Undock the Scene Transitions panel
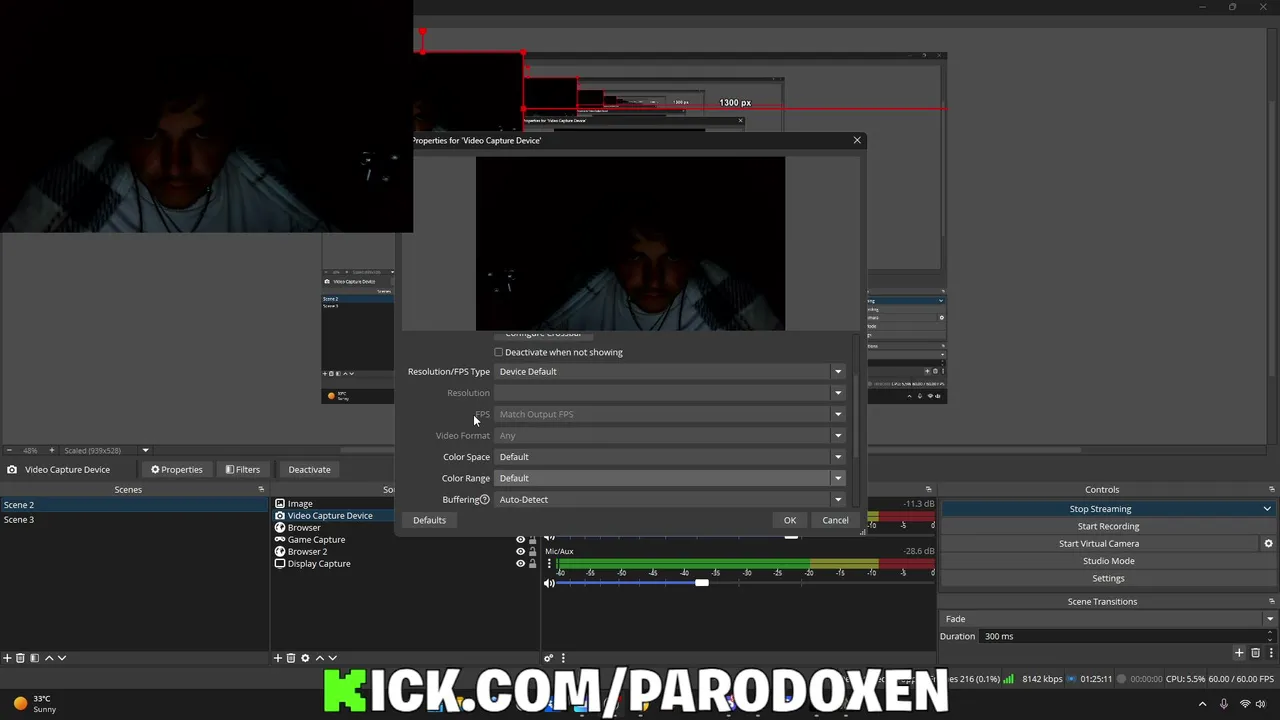Screen dimensions: 1280x720 pos(1272,601)
